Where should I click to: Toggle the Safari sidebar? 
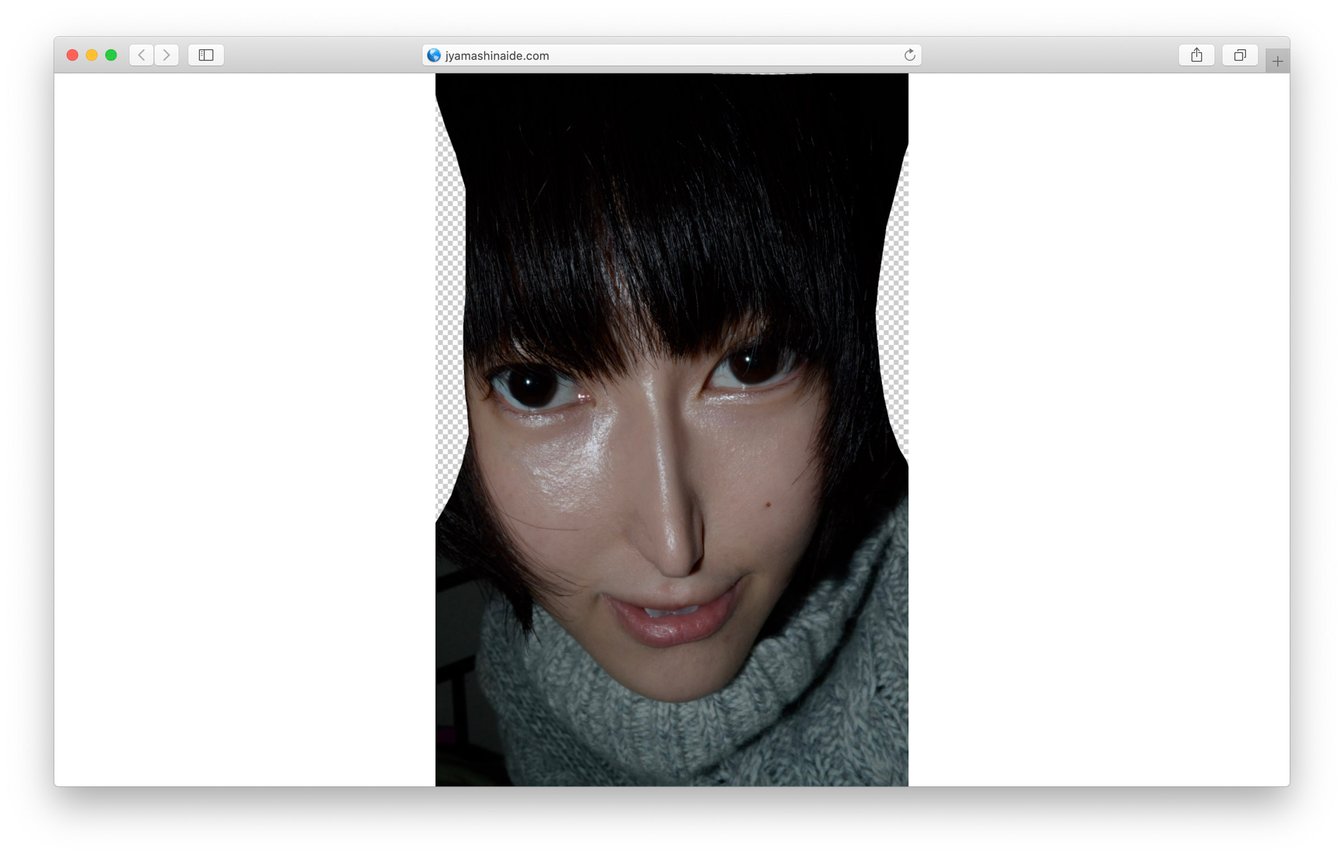206,55
